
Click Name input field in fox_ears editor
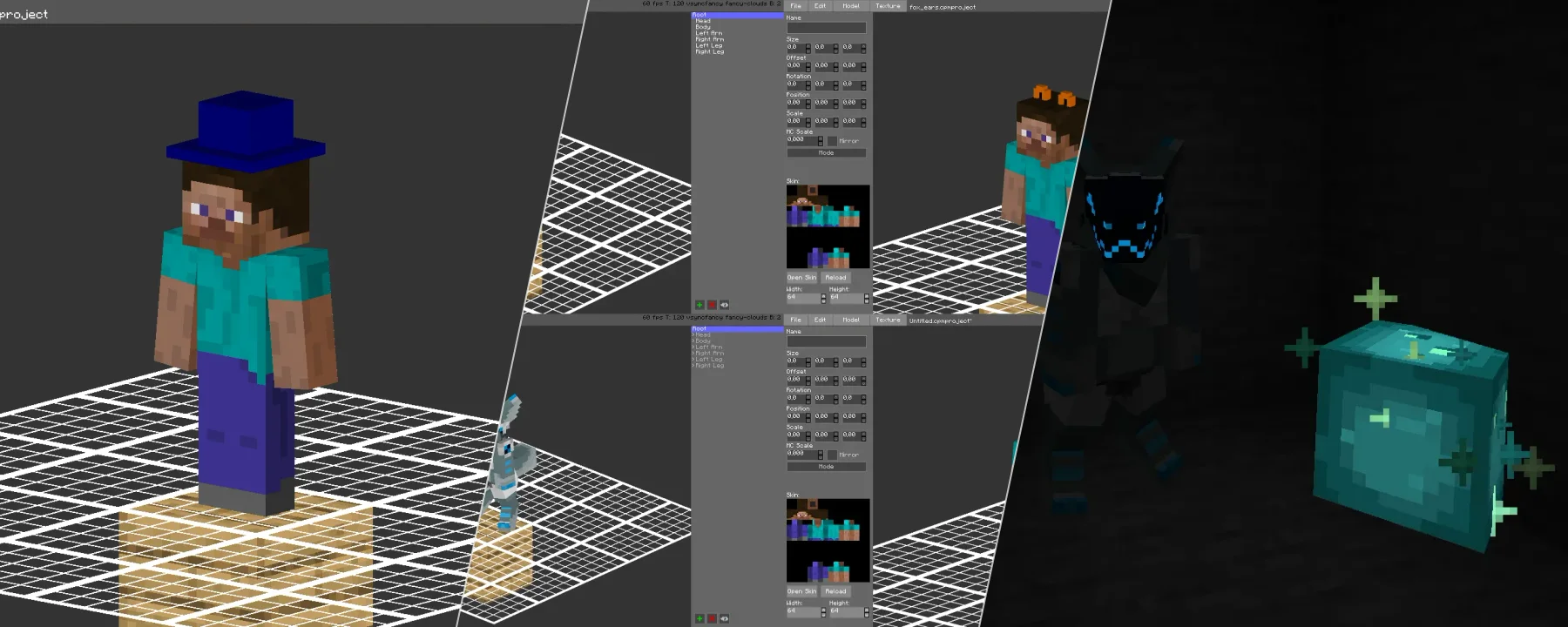click(826, 28)
